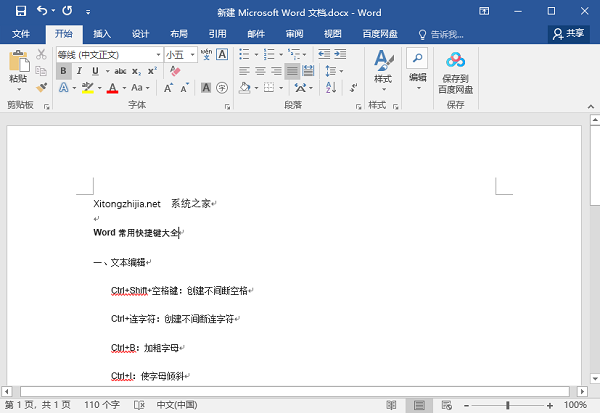
Task: Toggle Italic formatting
Action: (79, 71)
